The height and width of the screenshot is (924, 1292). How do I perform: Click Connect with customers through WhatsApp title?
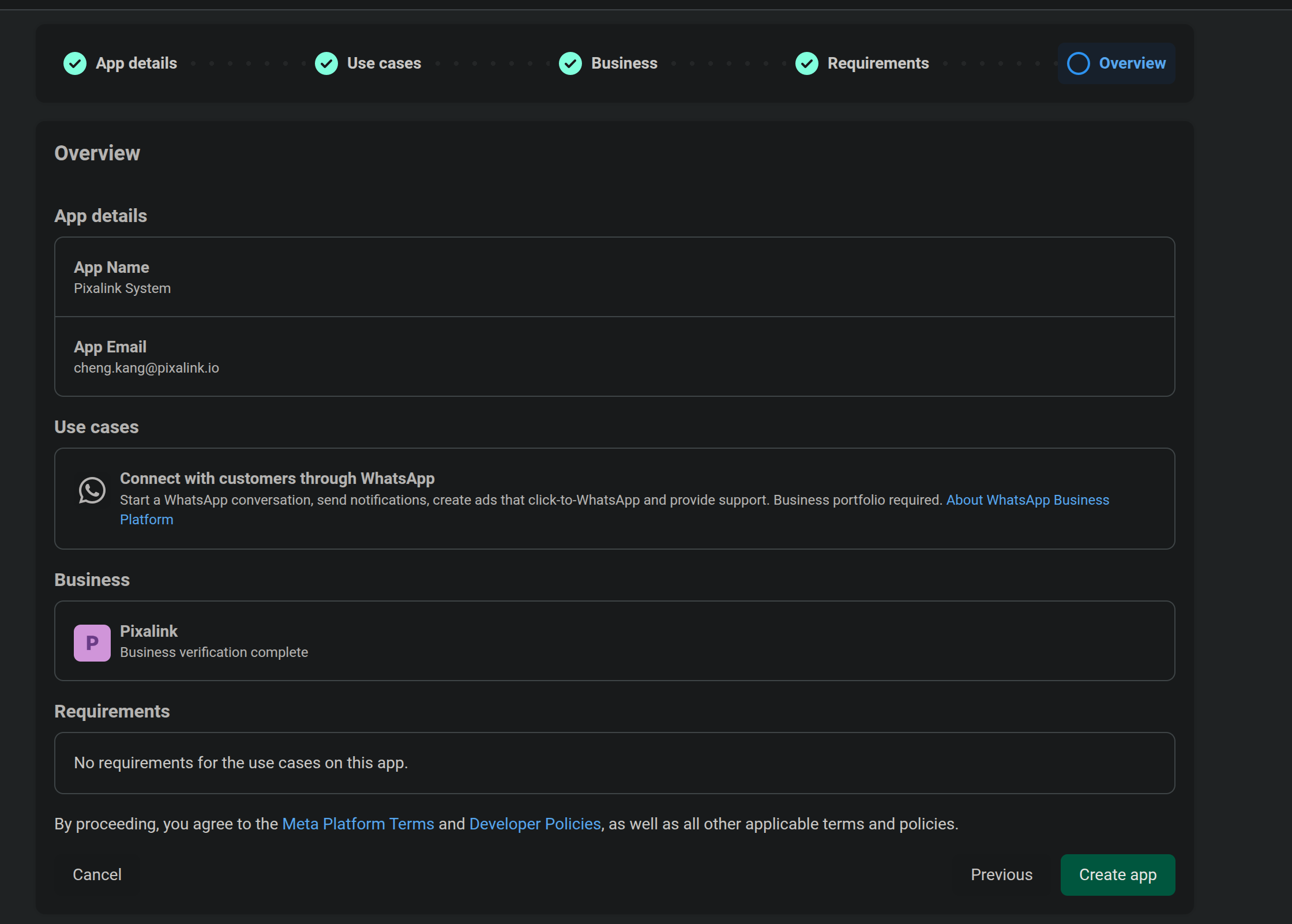pyautogui.click(x=277, y=478)
